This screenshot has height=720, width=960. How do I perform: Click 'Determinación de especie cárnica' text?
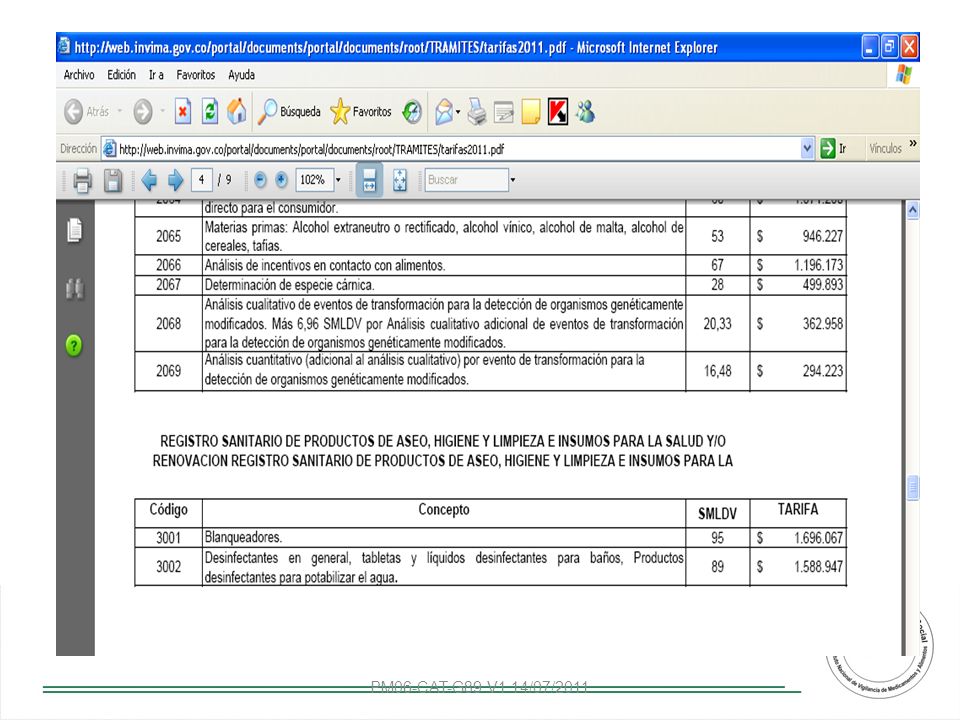click(289, 285)
